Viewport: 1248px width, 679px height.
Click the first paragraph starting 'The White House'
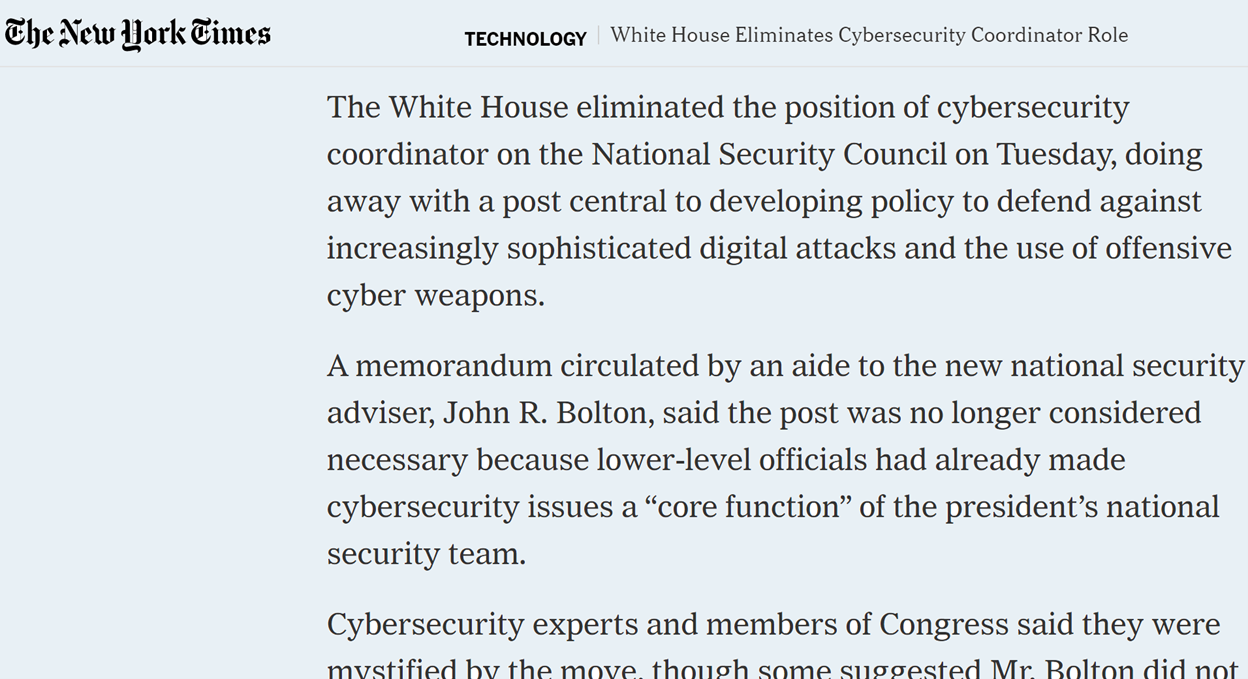728,201
